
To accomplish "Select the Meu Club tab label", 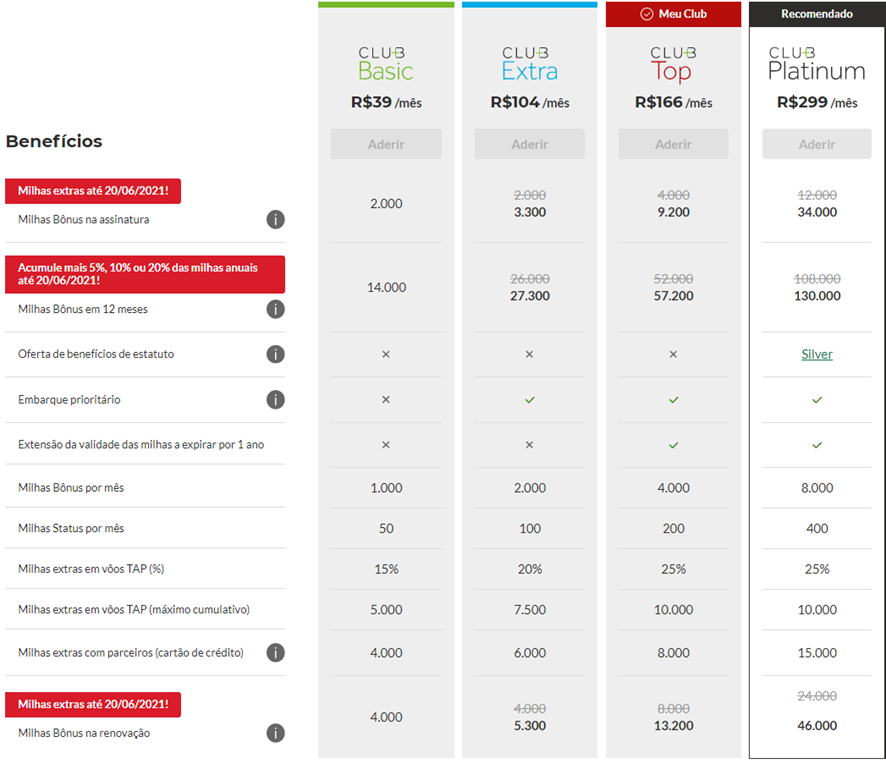I will click(674, 14).
